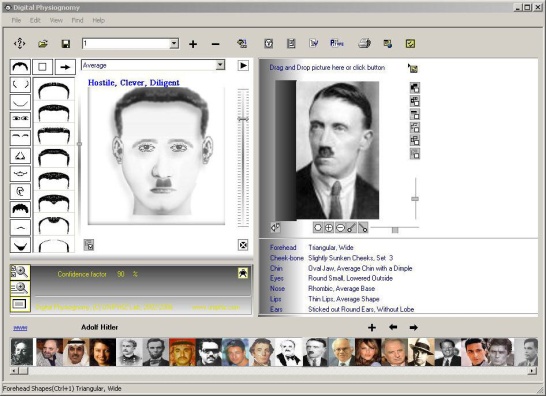Click the Eyes feature label
The width and height of the screenshot is (546, 396).
click(276, 278)
